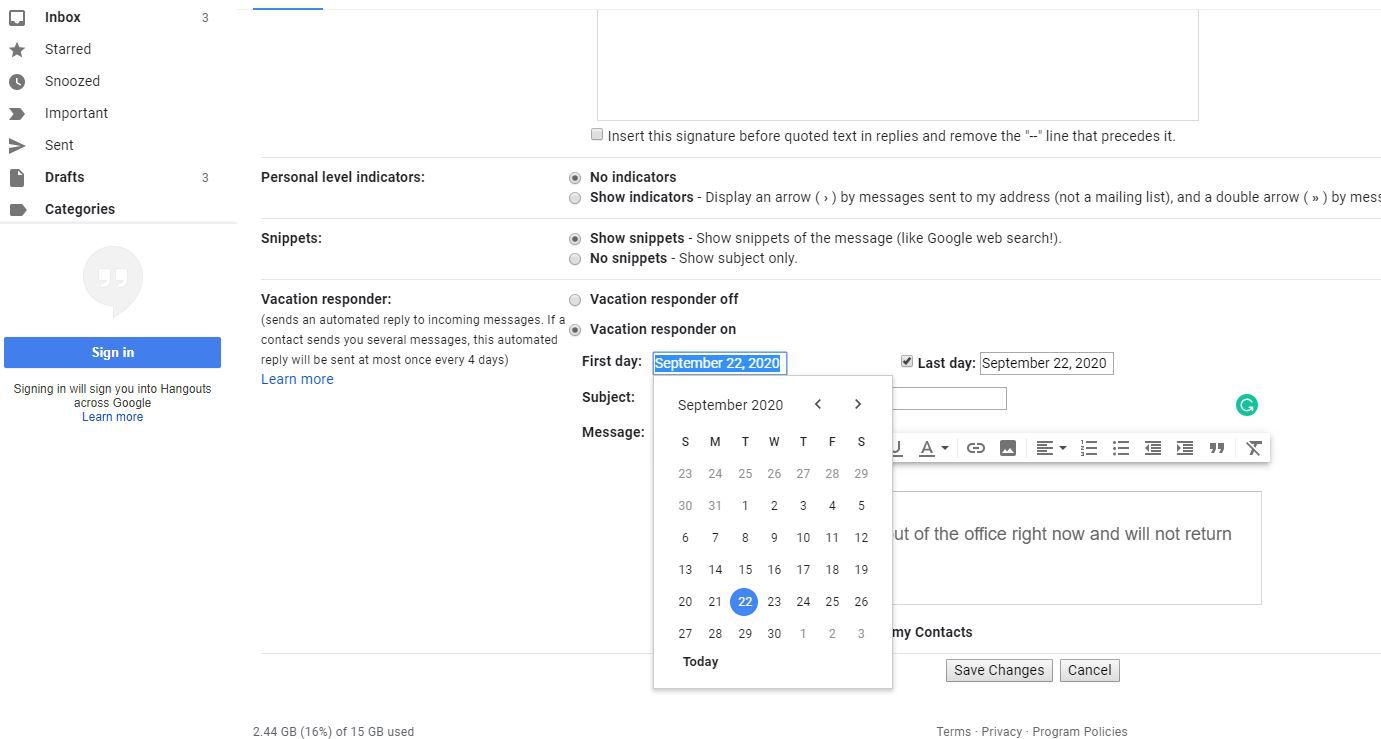The width and height of the screenshot is (1381, 739).
Task: Click the First day date field
Action: [720, 363]
